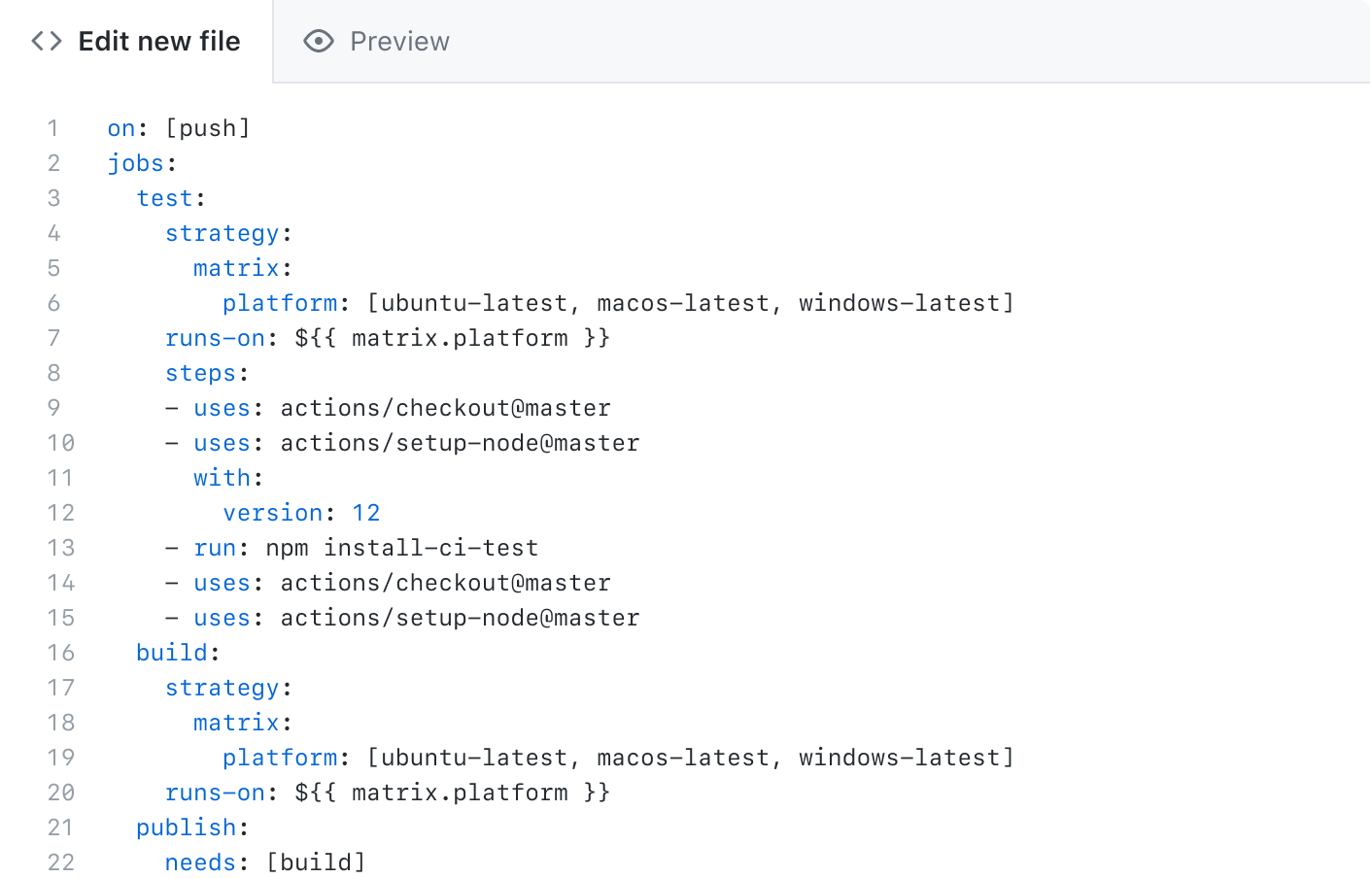
Task: Click line number 1 in the gutter
Action: (53, 127)
